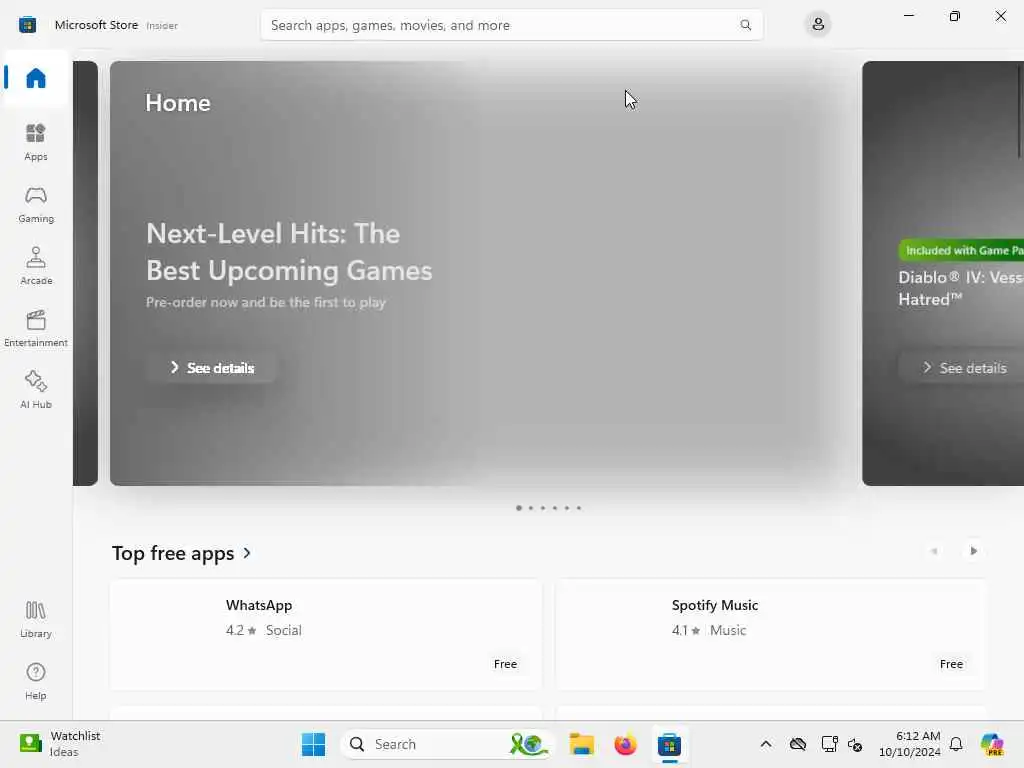Open the Watchlist Ideas widget
Image resolution: width=1024 pixels, height=768 pixels.
pyautogui.click(x=60, y=744)
